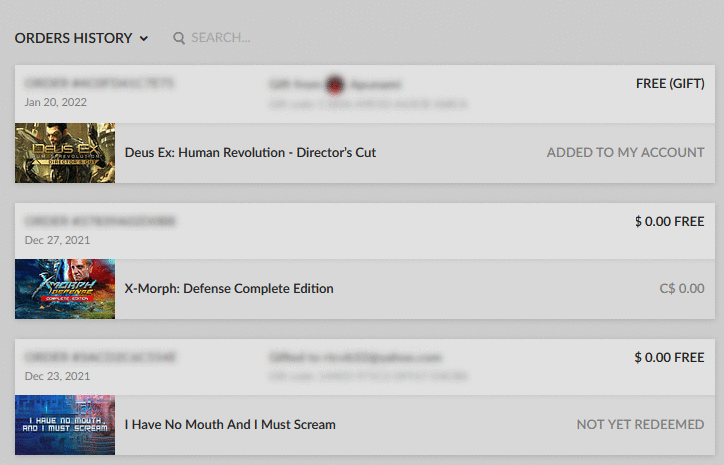Image resolution: width=724 pixels, height=465 pixels.
Task: Click NOT YET REDEEMED status
Action: (x=640, y=425)
